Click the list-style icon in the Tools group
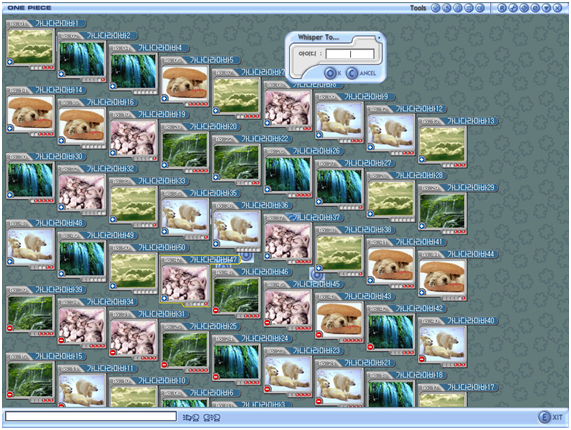 pos(469,8)
